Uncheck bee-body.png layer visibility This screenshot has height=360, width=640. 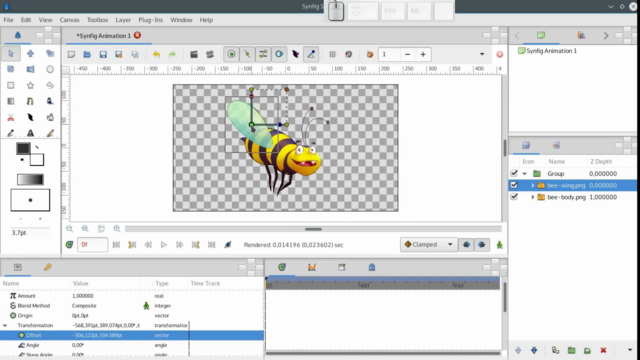(514, 197)
